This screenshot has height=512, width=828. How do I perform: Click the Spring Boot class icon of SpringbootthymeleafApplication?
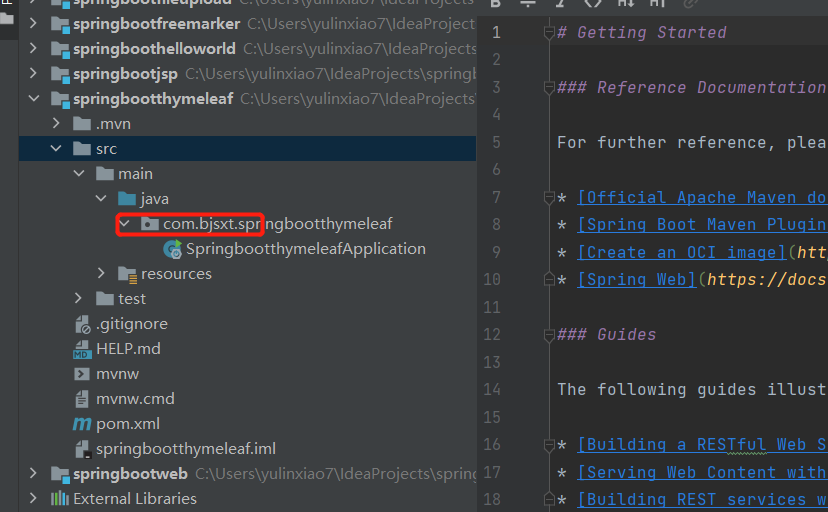click(x=173, y=249)
